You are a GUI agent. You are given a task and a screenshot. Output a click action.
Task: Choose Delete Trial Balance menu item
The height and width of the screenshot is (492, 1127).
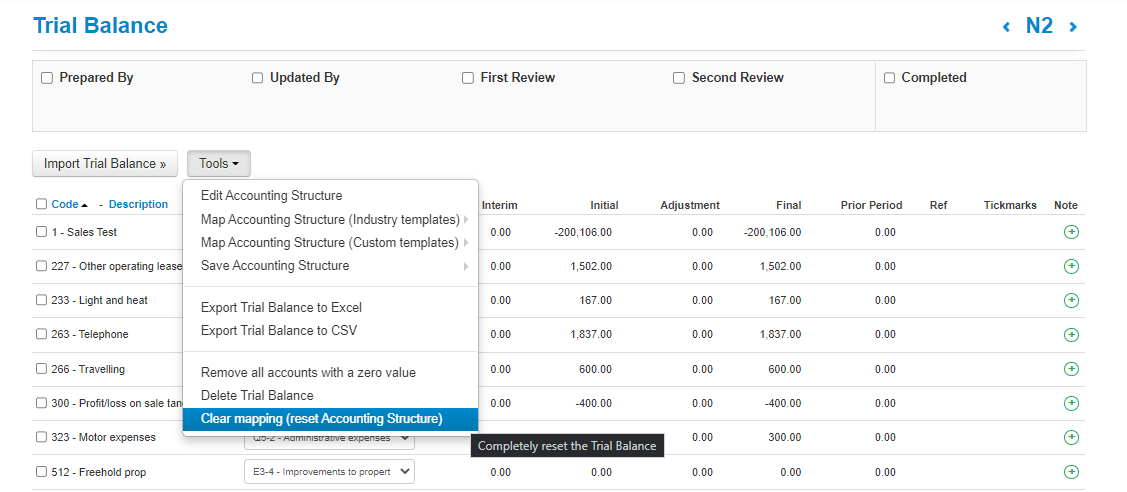pos(331,396)
